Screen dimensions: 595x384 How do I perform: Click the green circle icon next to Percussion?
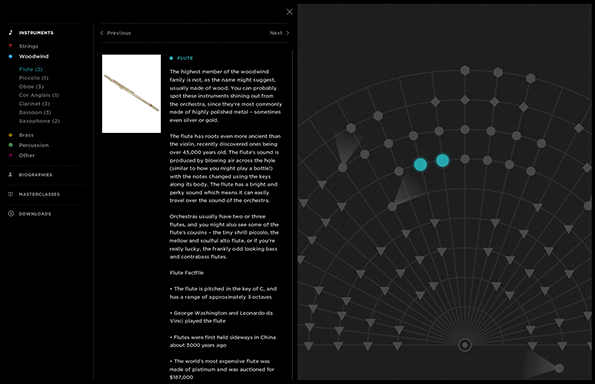tap(11, 145)
